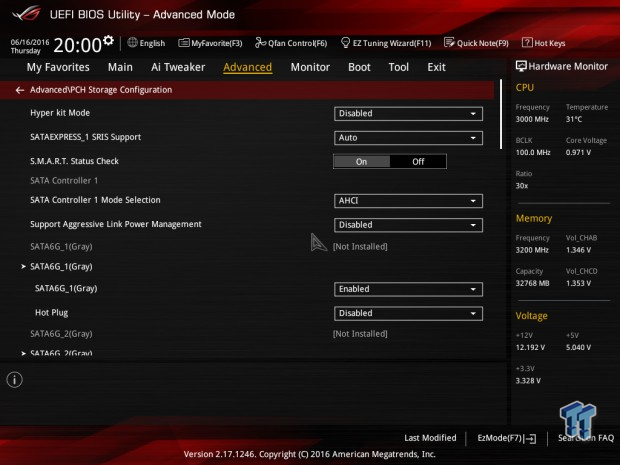Viewport: 620px width, 465px height.
Task: Click the Memory section heading
Action: [x=534, y=218]
